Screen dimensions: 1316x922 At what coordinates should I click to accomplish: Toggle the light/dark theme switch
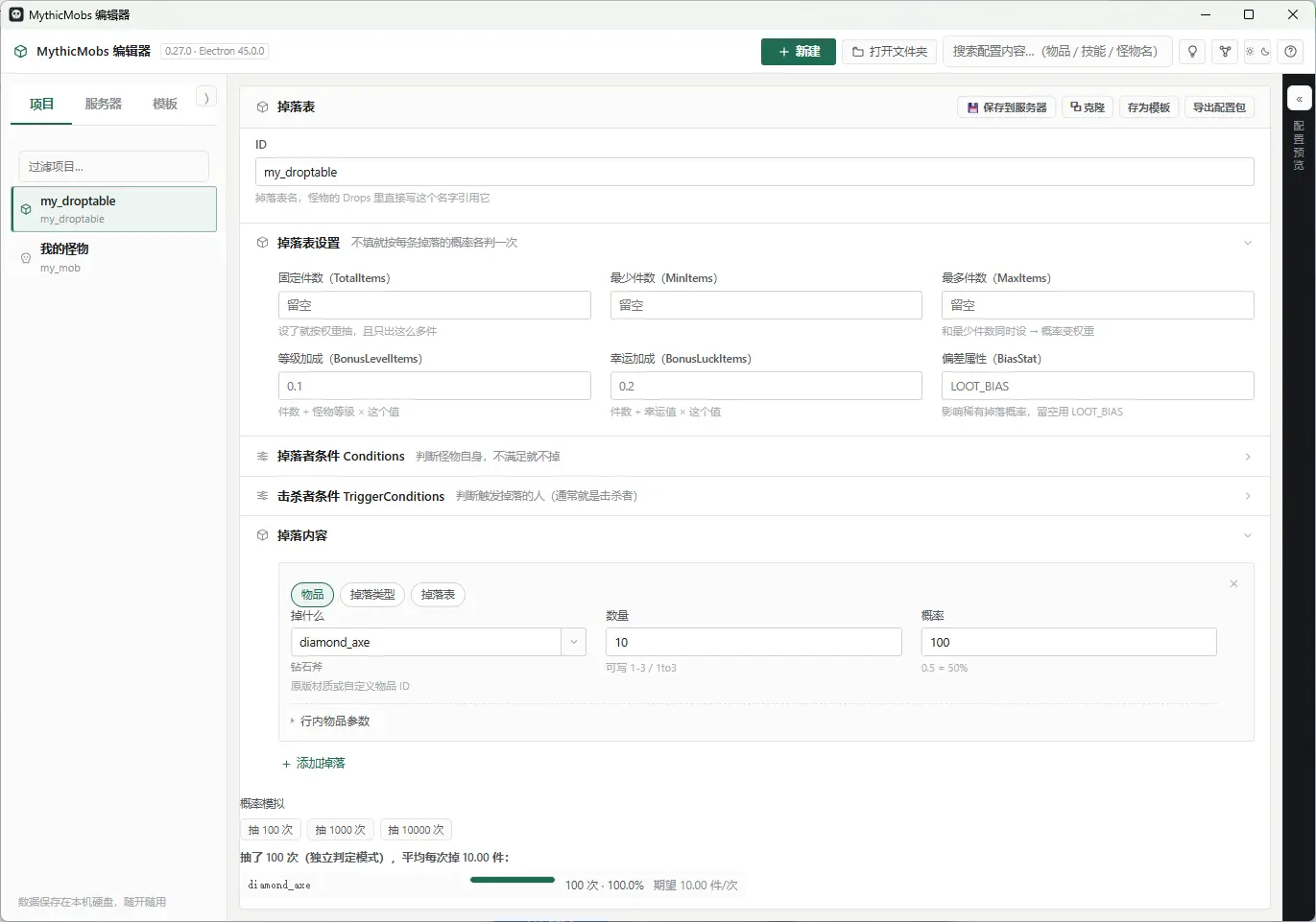(x=1257, y=52)
